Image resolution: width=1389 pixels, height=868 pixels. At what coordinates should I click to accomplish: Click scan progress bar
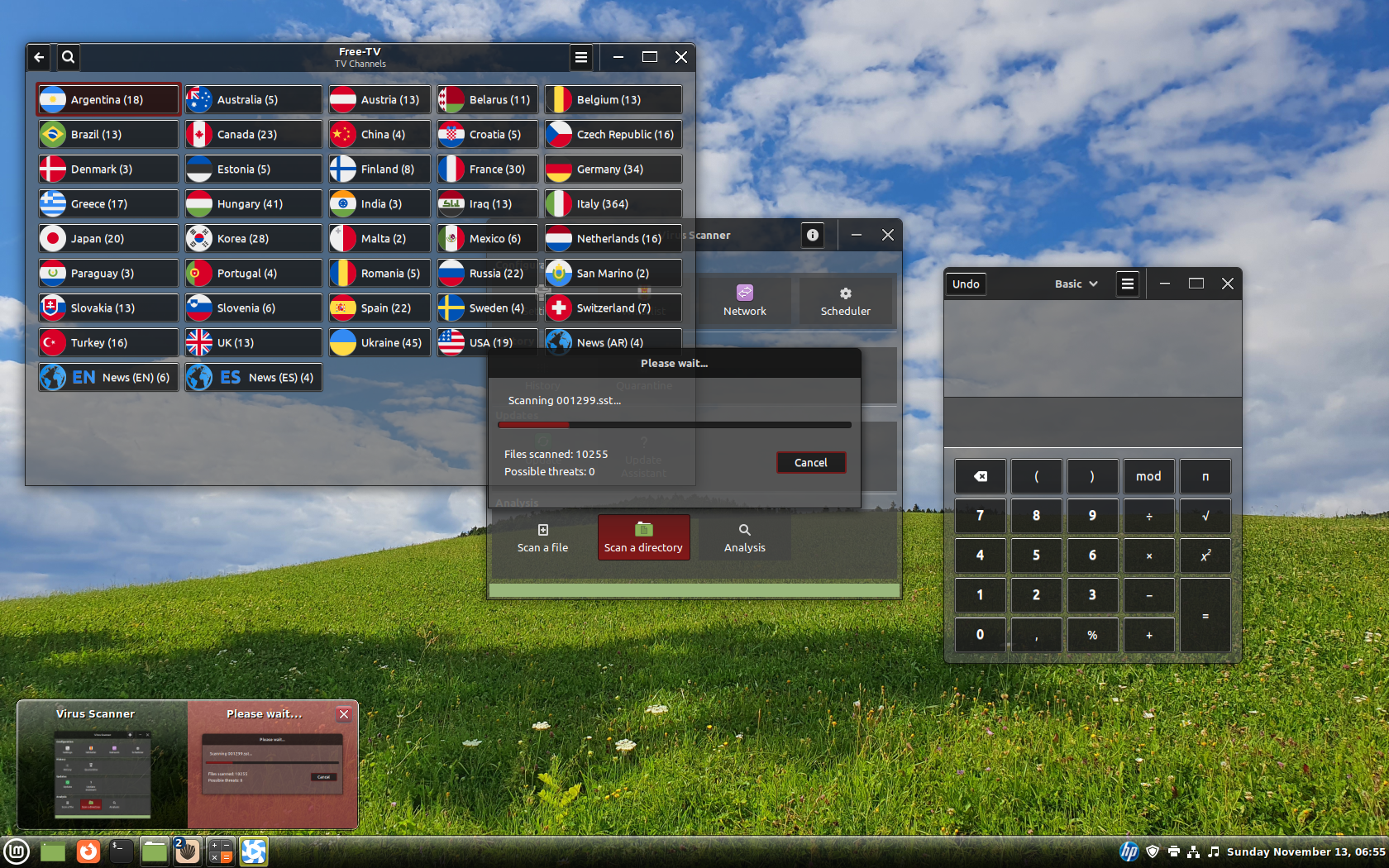[675, 425]
